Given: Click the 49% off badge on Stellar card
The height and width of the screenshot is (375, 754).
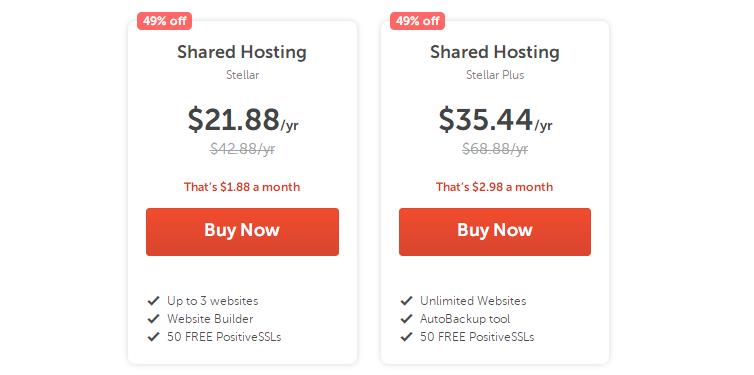Looking at the screenshot, I should [x=164, y=21].
